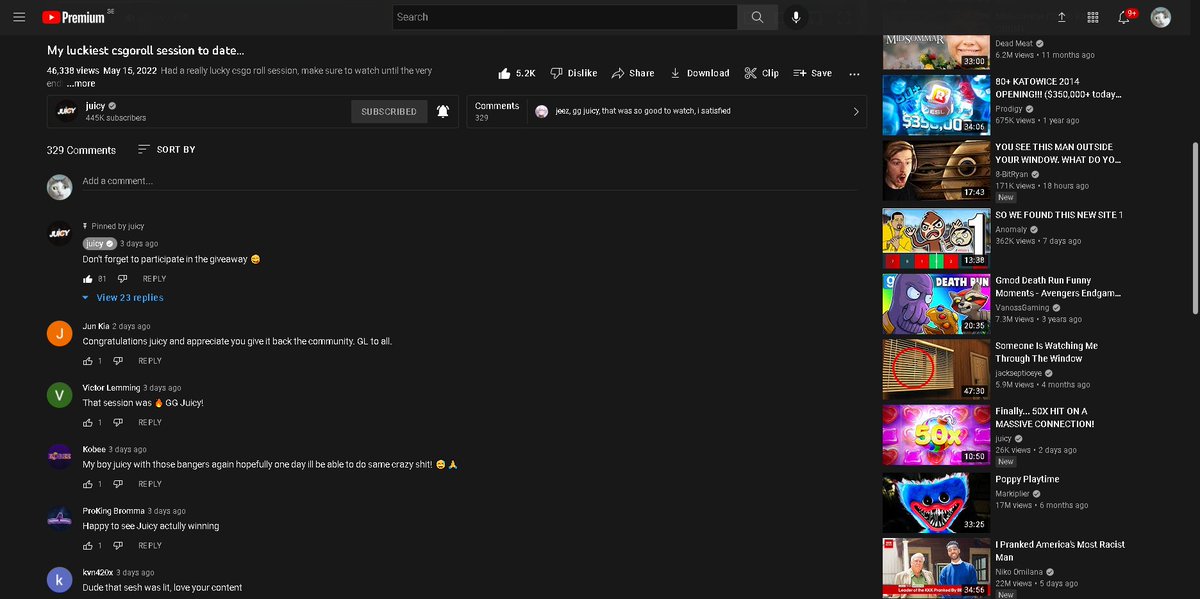Focus the Search input box
Screen dimensions: 1200x599
click(565, 17)
